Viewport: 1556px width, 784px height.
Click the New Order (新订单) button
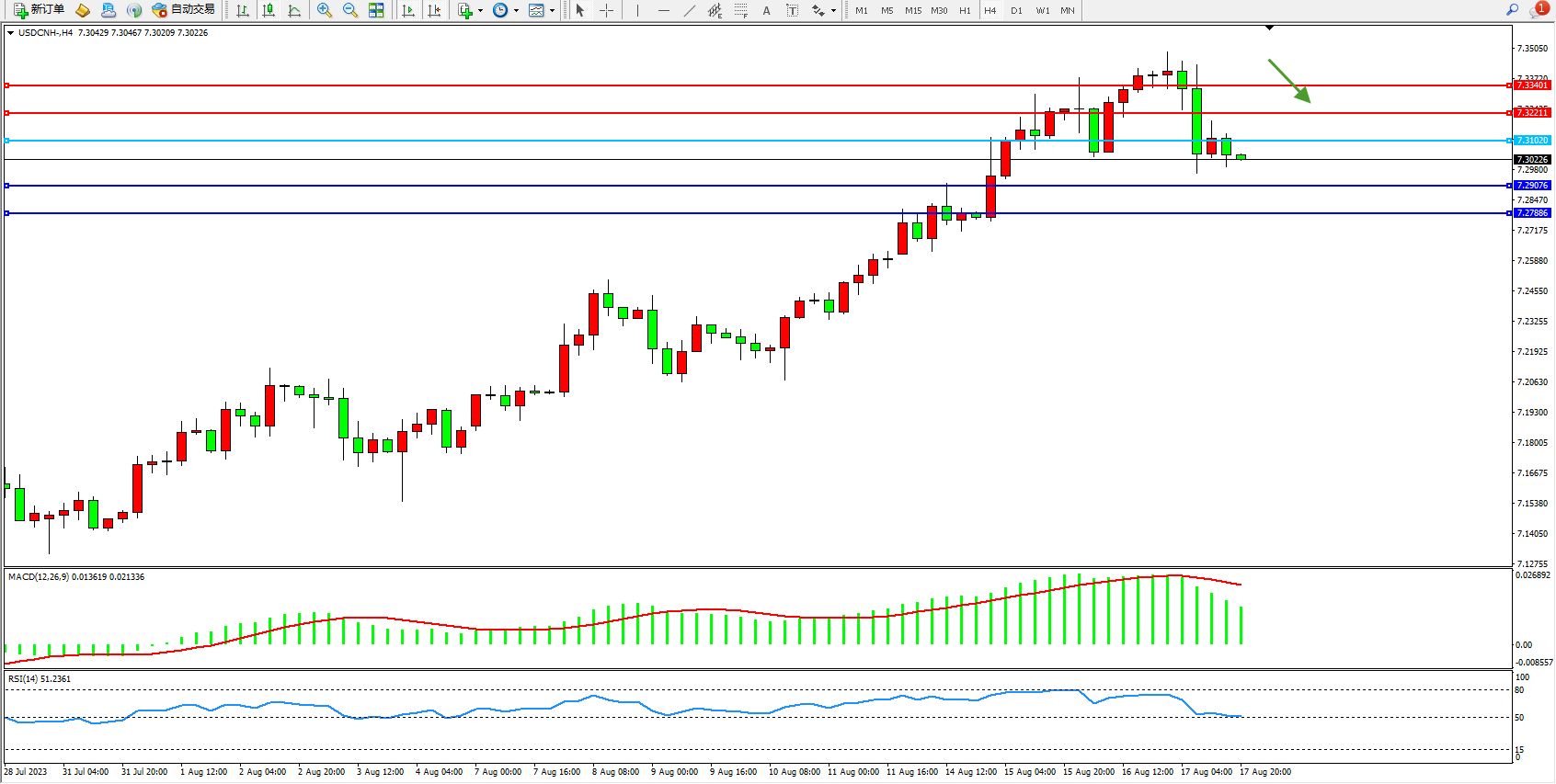pos(39,10)
